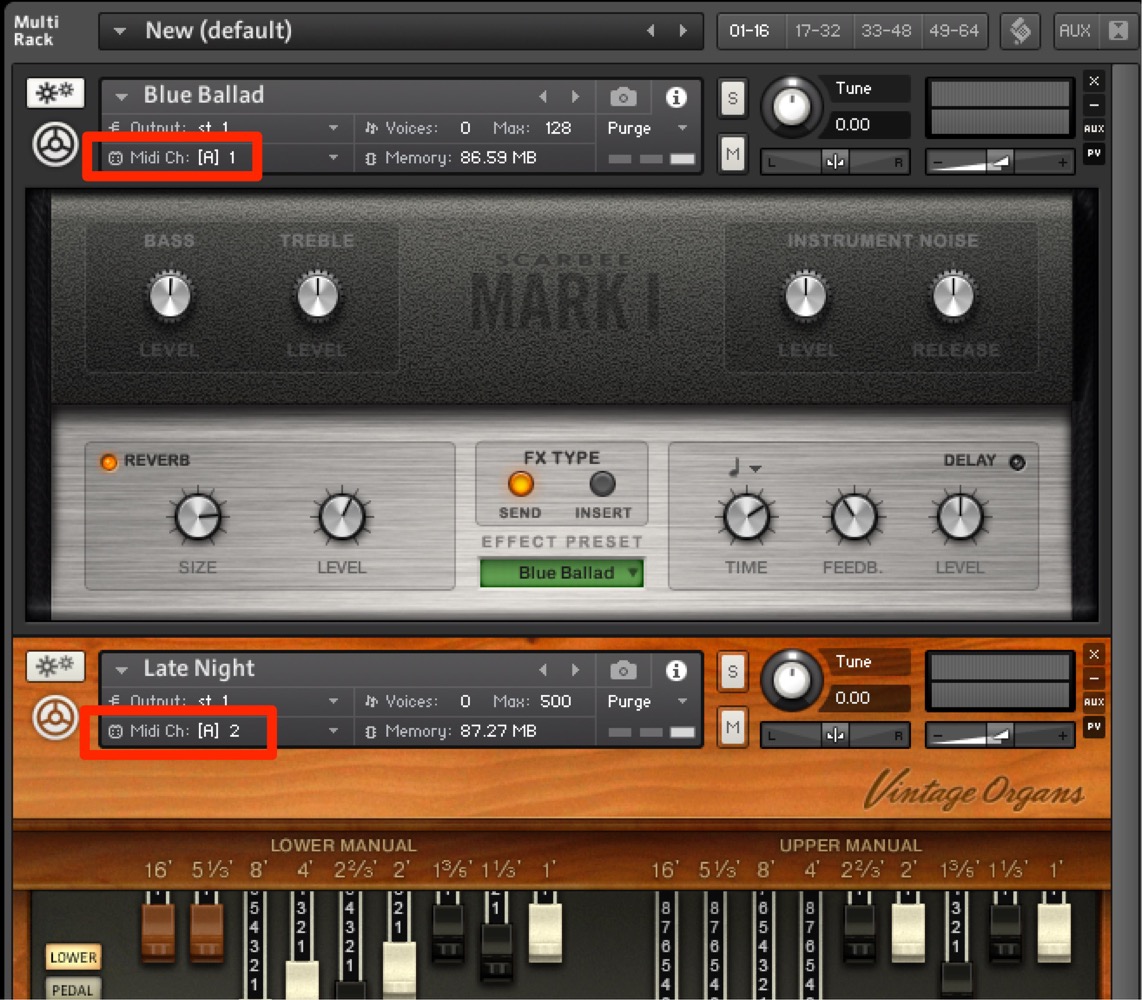Switch to rack page 17-32
Viewport: 1142px width, 1000px height.
coord(817,31)
